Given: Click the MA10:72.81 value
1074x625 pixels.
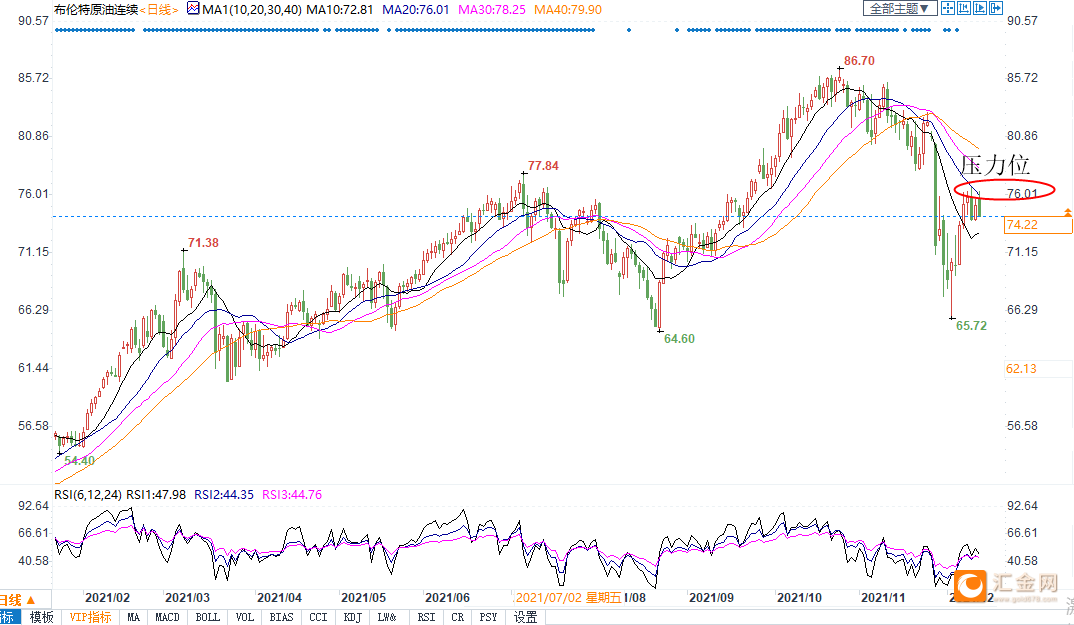Looking at the screenshot, I should pos(340,10).
